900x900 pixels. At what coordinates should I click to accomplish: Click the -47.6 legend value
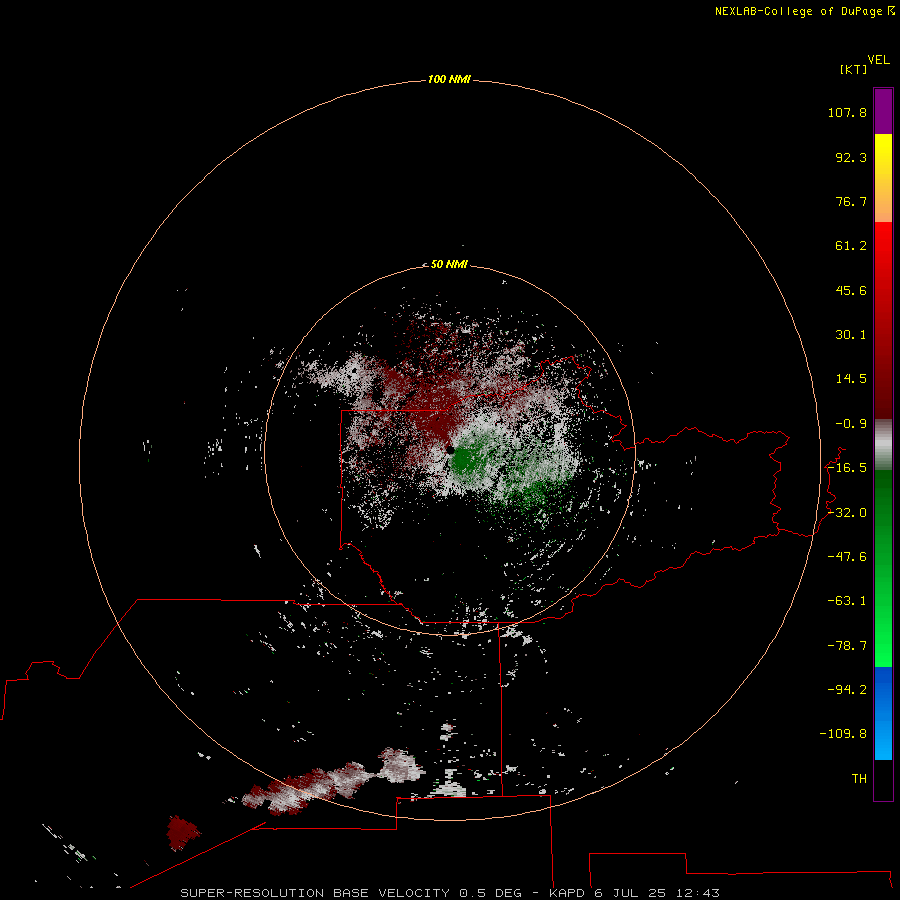pos(847,557)
